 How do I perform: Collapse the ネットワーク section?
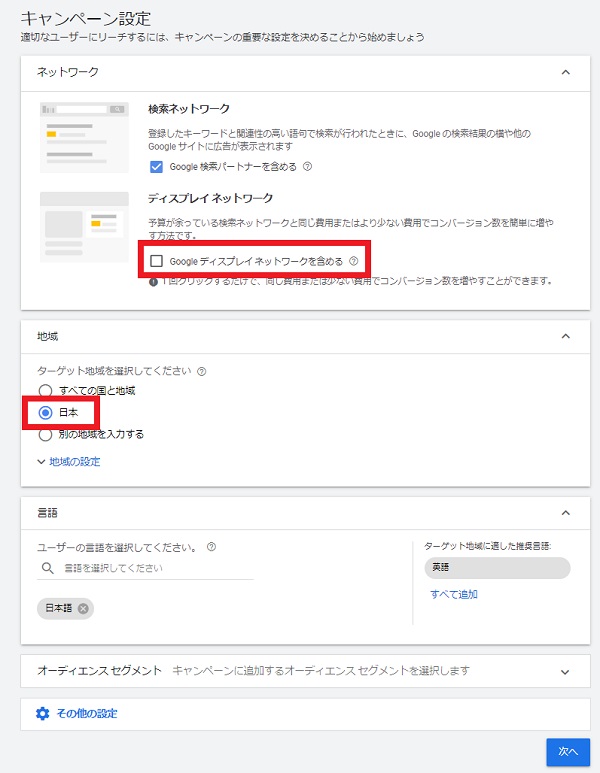pyautogui.click(x=566, y=72)
